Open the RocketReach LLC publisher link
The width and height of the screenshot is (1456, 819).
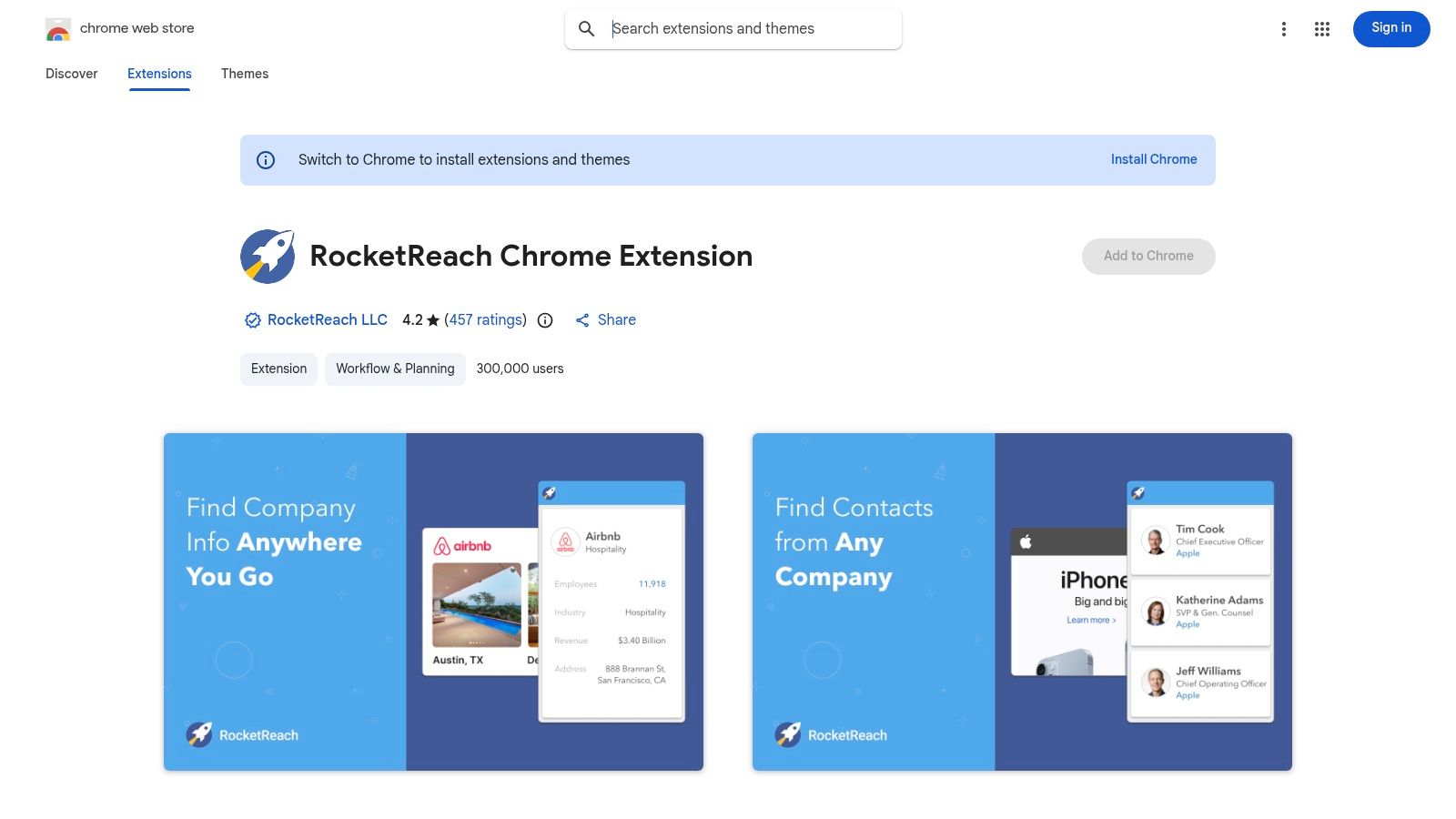[x=328, y=320]
